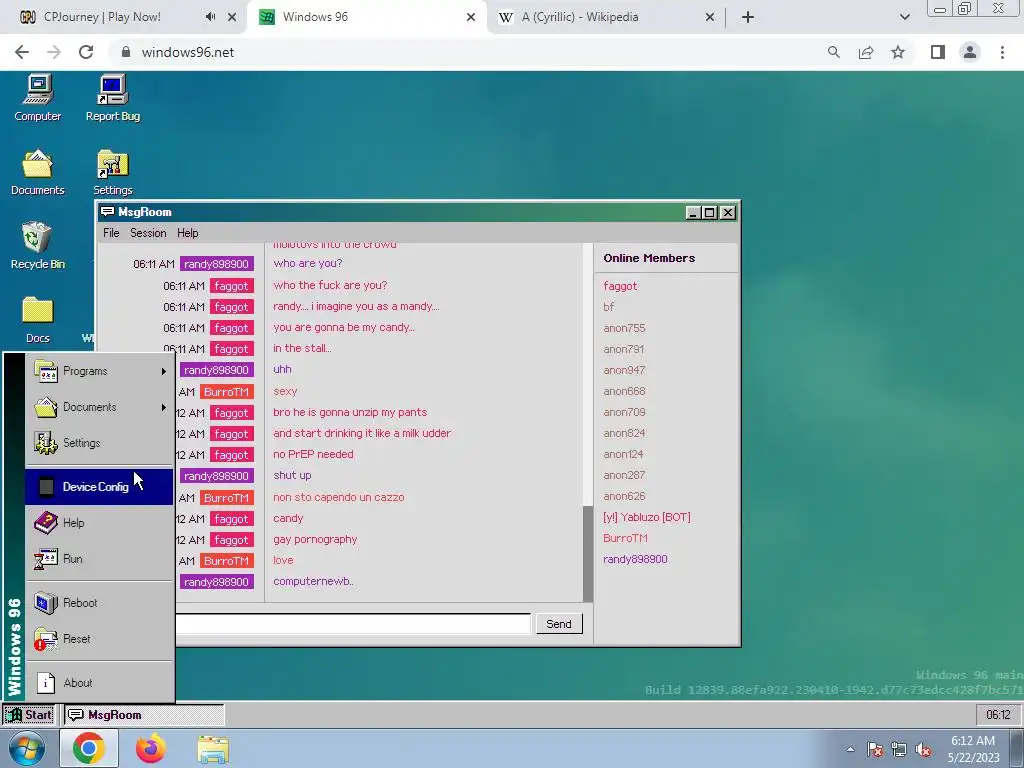Click the Windows 96 Start button

(30, 715)
